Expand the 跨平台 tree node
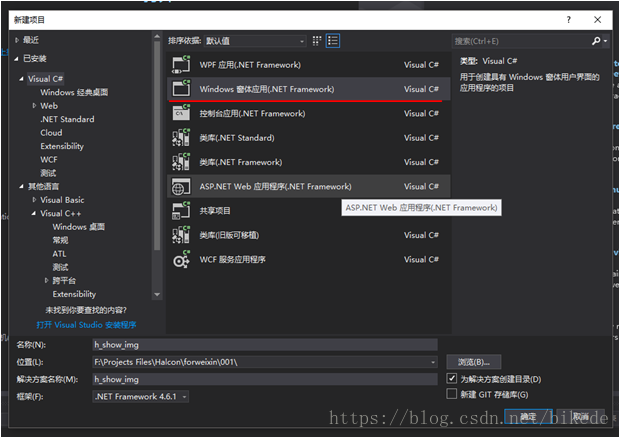620x438 pixels. [x=46, y=280]
